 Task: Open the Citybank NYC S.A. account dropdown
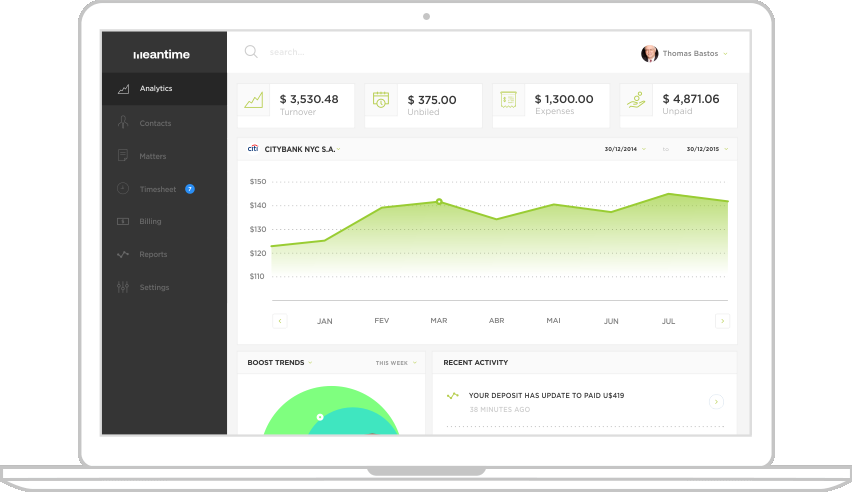coord(339,150)
